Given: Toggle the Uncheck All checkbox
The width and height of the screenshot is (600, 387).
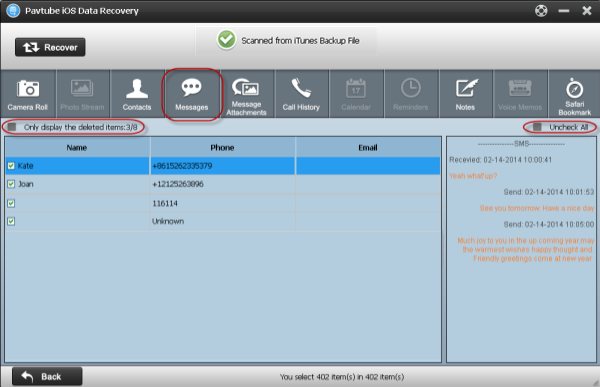Looking at the screenshot, I should click(x=538, y=127).
